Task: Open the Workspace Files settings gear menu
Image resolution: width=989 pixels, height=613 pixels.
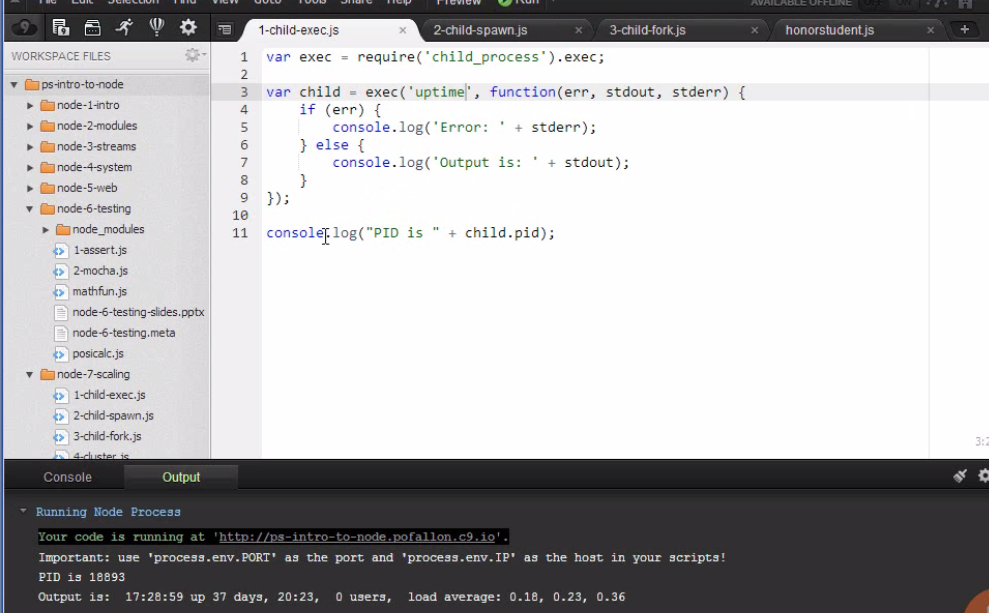Action: [195, 55]
